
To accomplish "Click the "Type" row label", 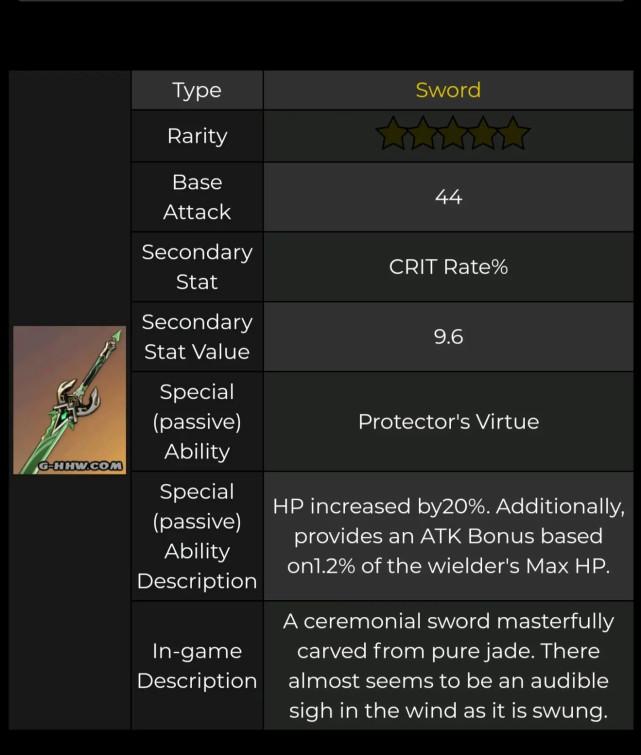I will [x=197, y=90].
